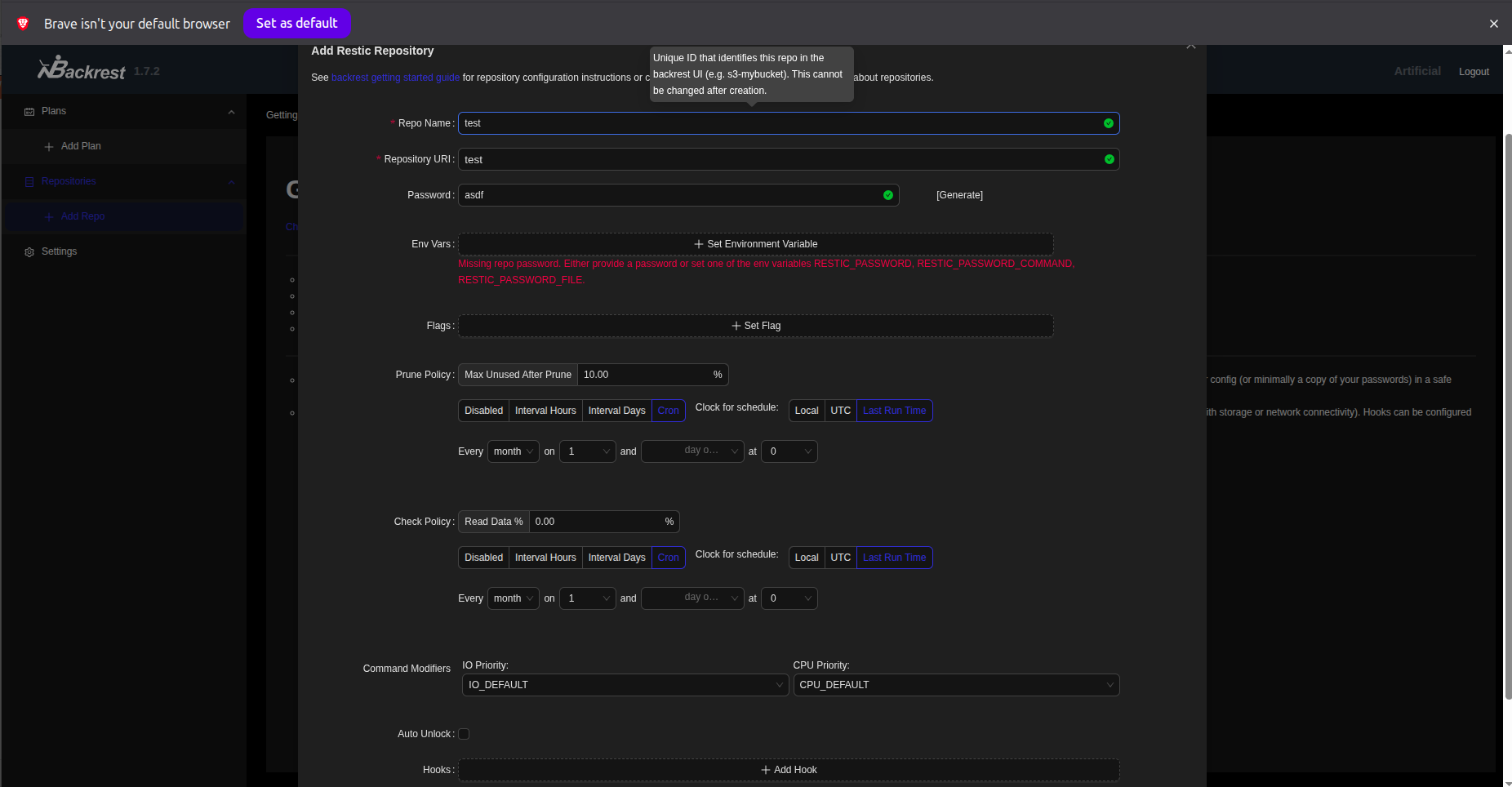Click the Logout link

pyautogui.click(x=1474, y=72)
